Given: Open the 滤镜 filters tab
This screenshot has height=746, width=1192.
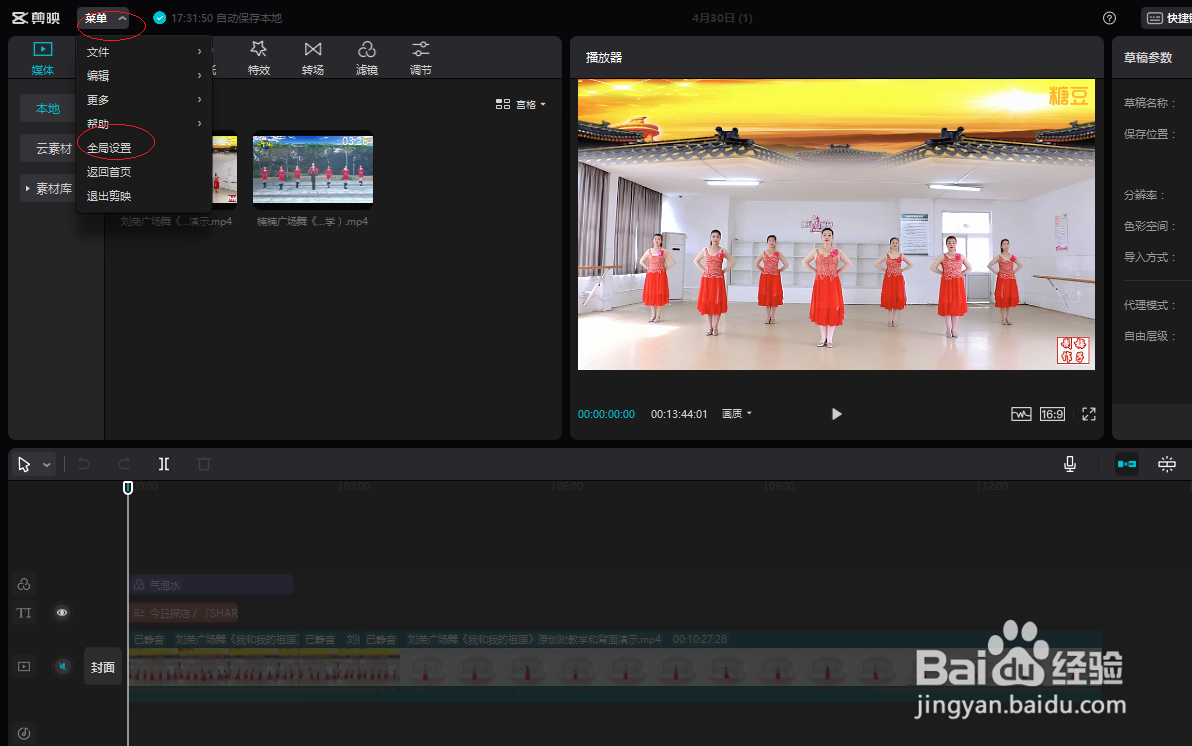Looking at the screenshot, I should (x=366, y=59).
